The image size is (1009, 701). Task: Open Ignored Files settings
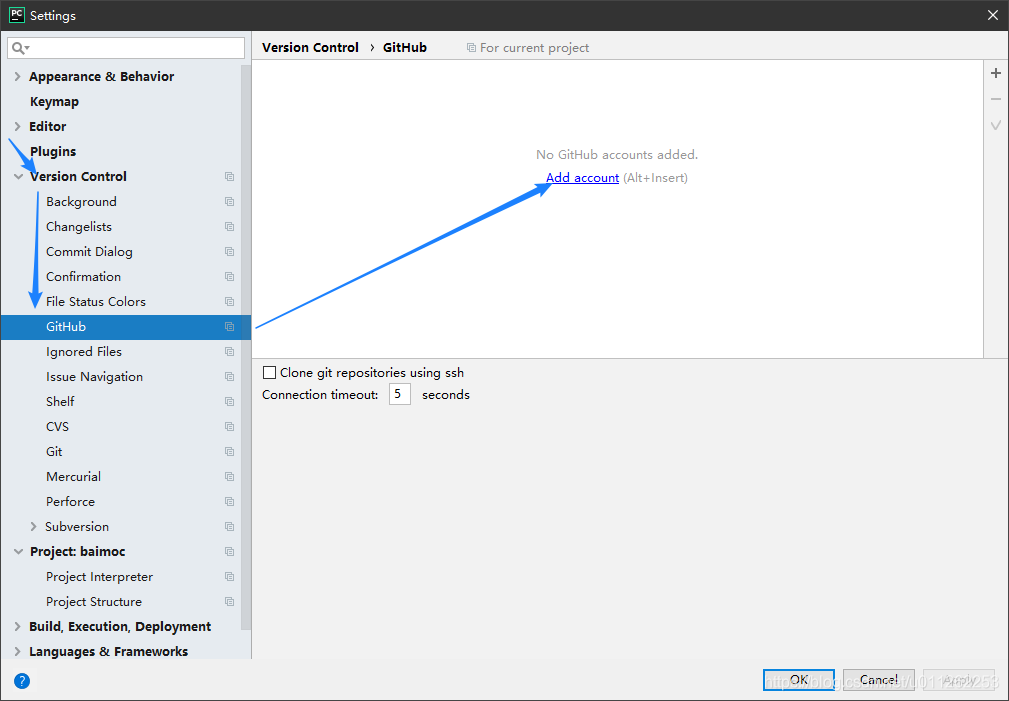pos(84,351)
